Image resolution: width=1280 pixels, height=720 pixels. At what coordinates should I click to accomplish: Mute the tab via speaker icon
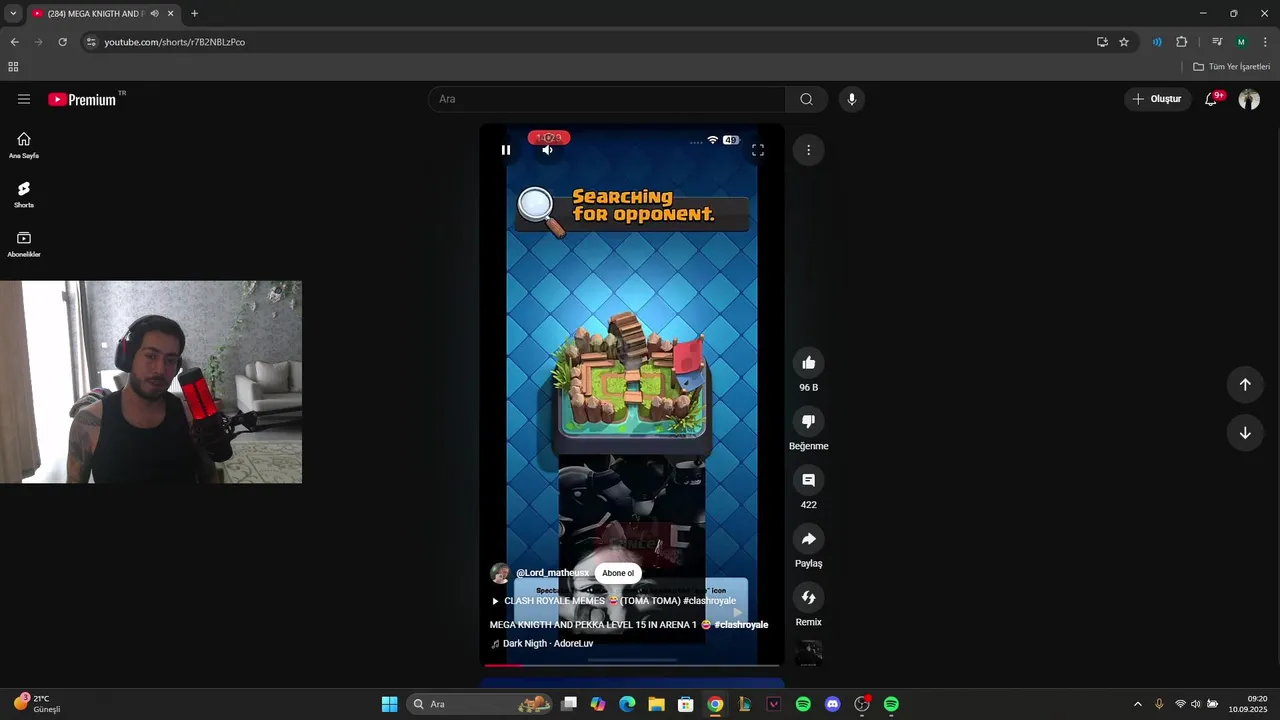coord(154,14)
